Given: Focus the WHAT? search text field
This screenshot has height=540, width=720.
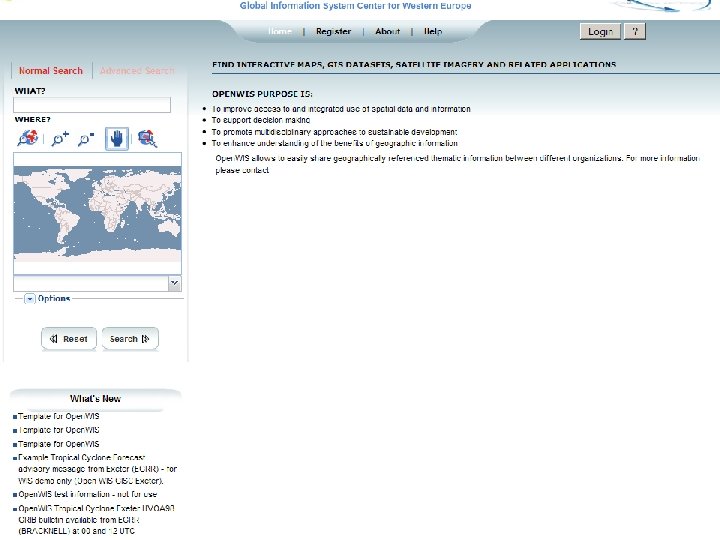Looking at the screenshot, I should [x=92, y=105].
